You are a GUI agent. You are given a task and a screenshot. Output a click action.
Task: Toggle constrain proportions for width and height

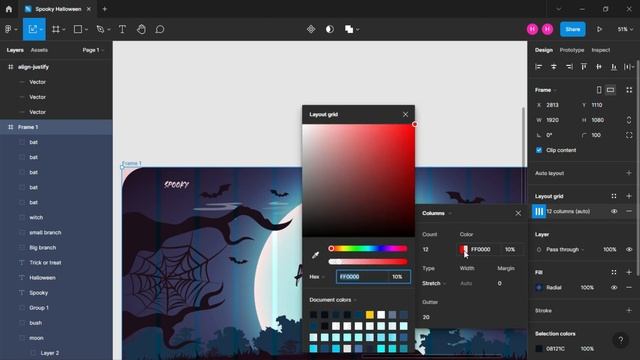coord(629,120)
